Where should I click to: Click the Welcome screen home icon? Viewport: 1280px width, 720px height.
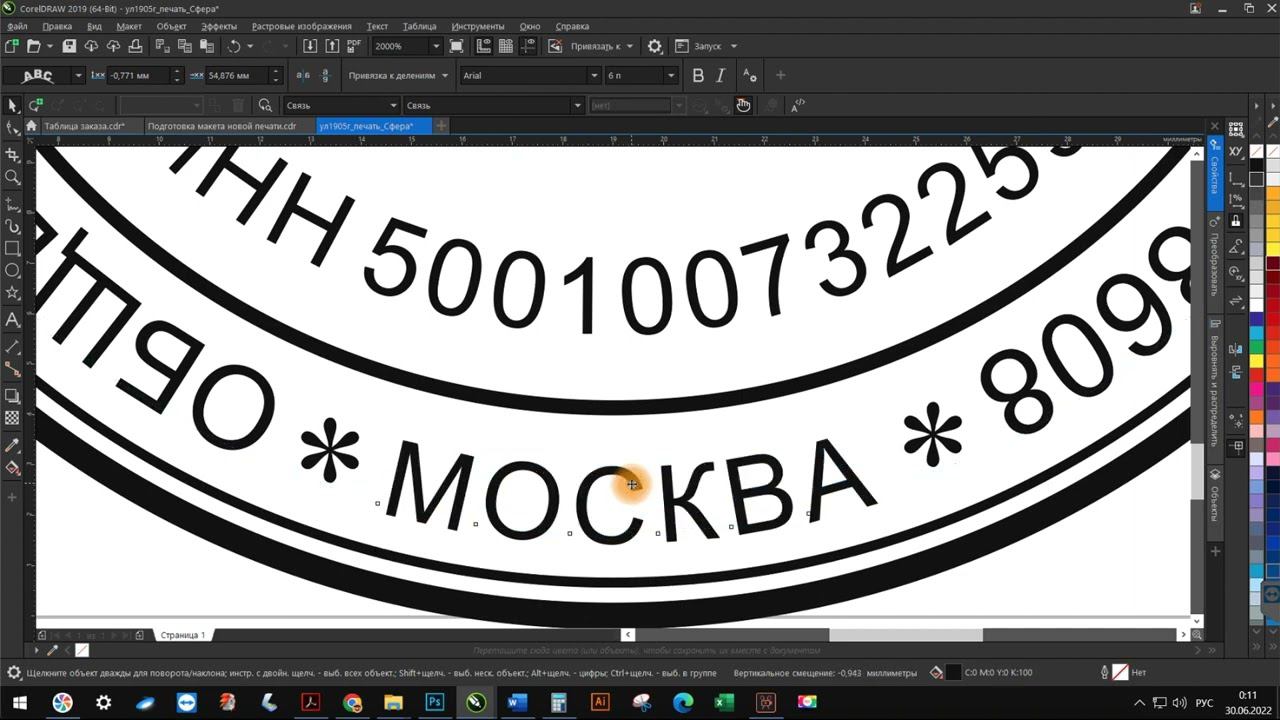(x=32, y=126)
